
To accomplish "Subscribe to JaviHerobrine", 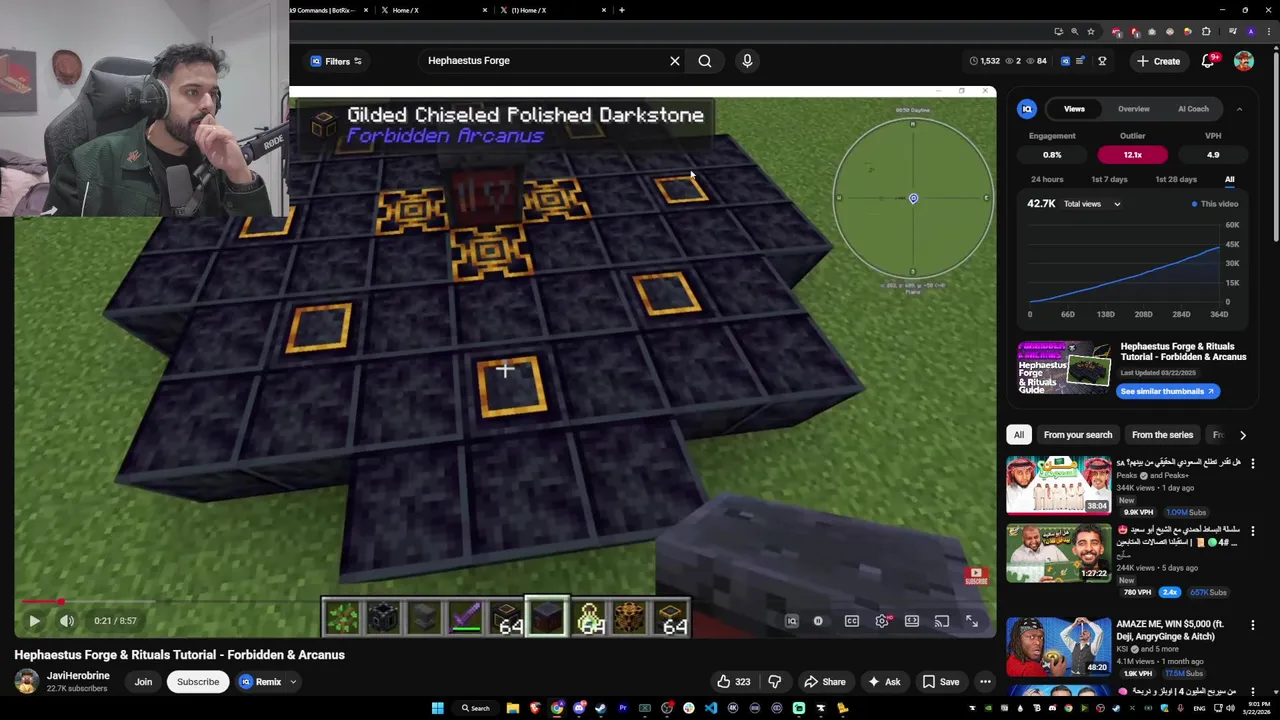I will (198, 682).
